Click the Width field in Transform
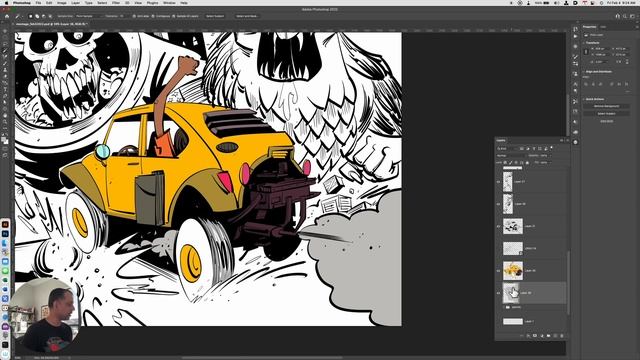The height and width of the screenshot is (360, 640). (x=600, y=49)
